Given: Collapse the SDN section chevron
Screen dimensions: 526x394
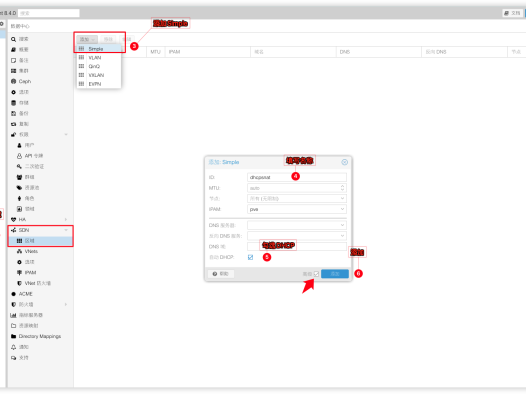Looking at the screenshot, I should pyautogui.click(x=66, y=230).
